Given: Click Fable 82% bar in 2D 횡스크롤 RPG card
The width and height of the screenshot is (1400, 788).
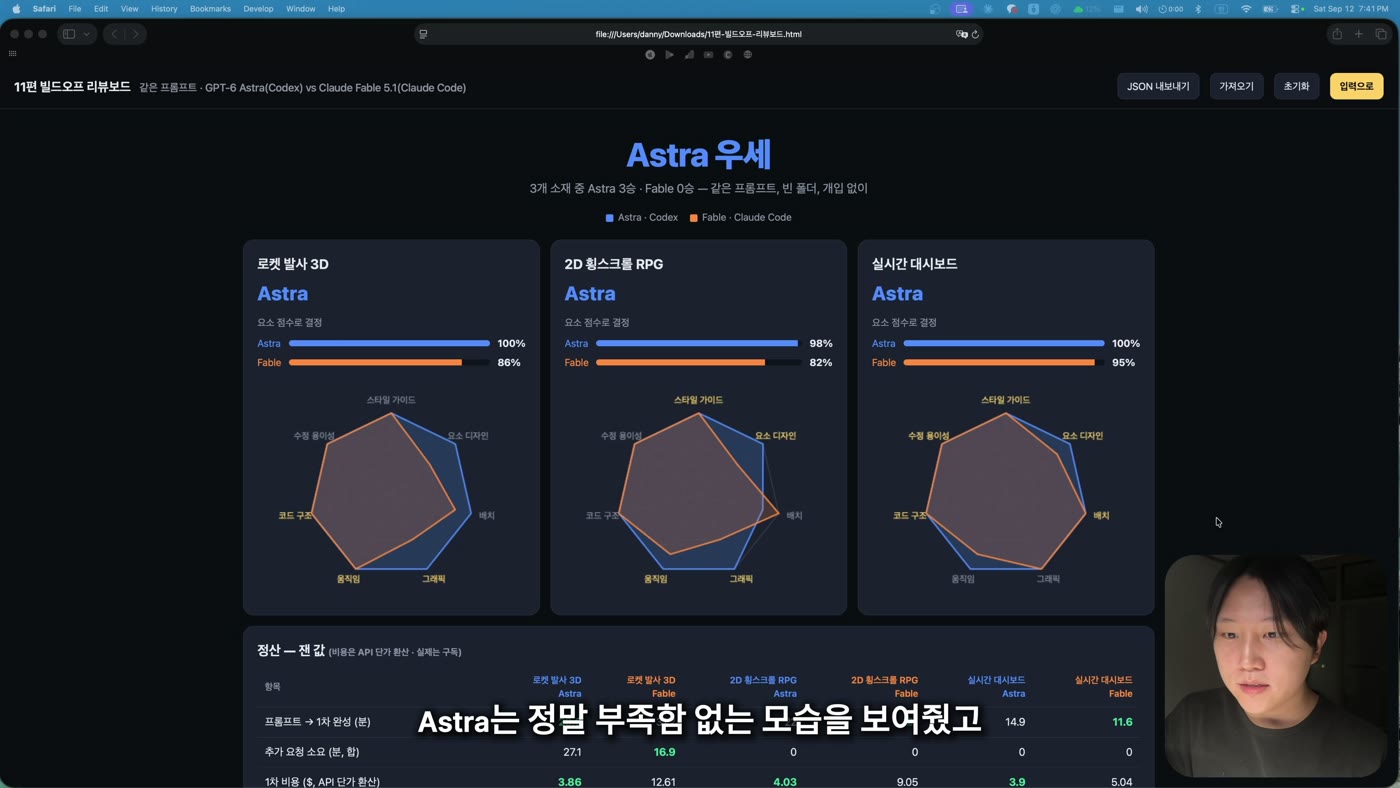Looking at the screenshot, I should click(699, 362).
